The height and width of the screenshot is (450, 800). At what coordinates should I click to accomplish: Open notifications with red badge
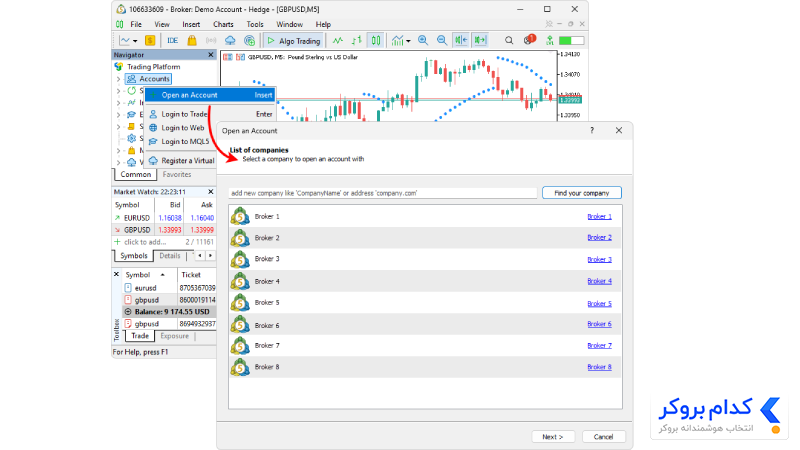[529, 40]
